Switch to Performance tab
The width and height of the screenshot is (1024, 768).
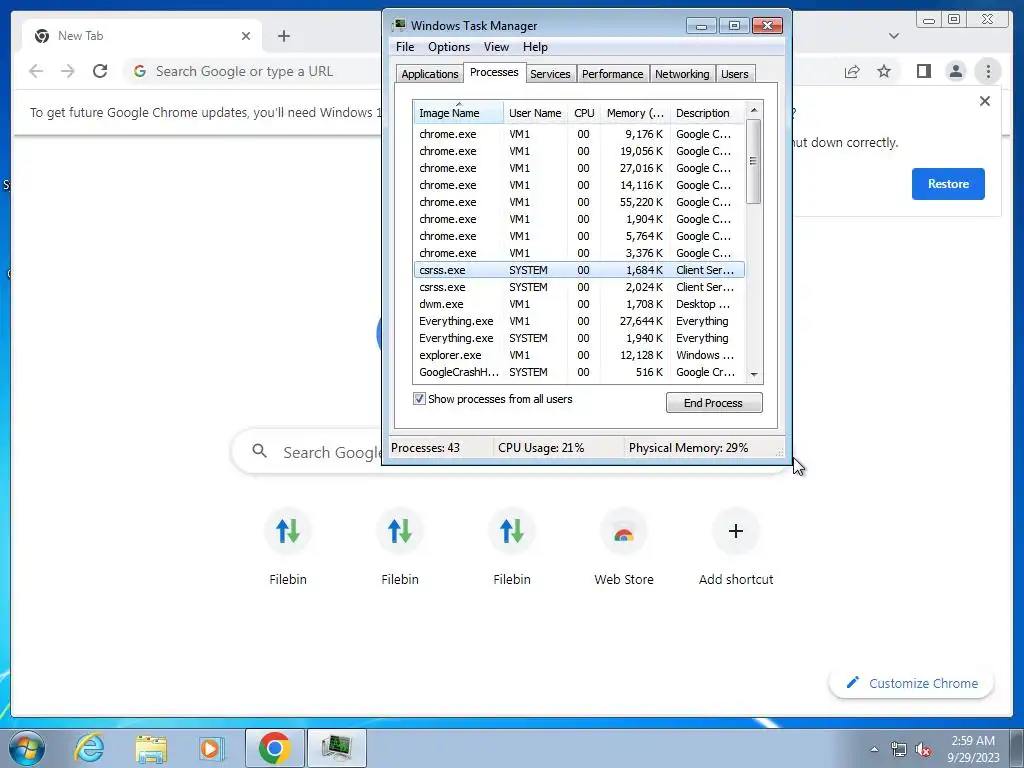612,74
